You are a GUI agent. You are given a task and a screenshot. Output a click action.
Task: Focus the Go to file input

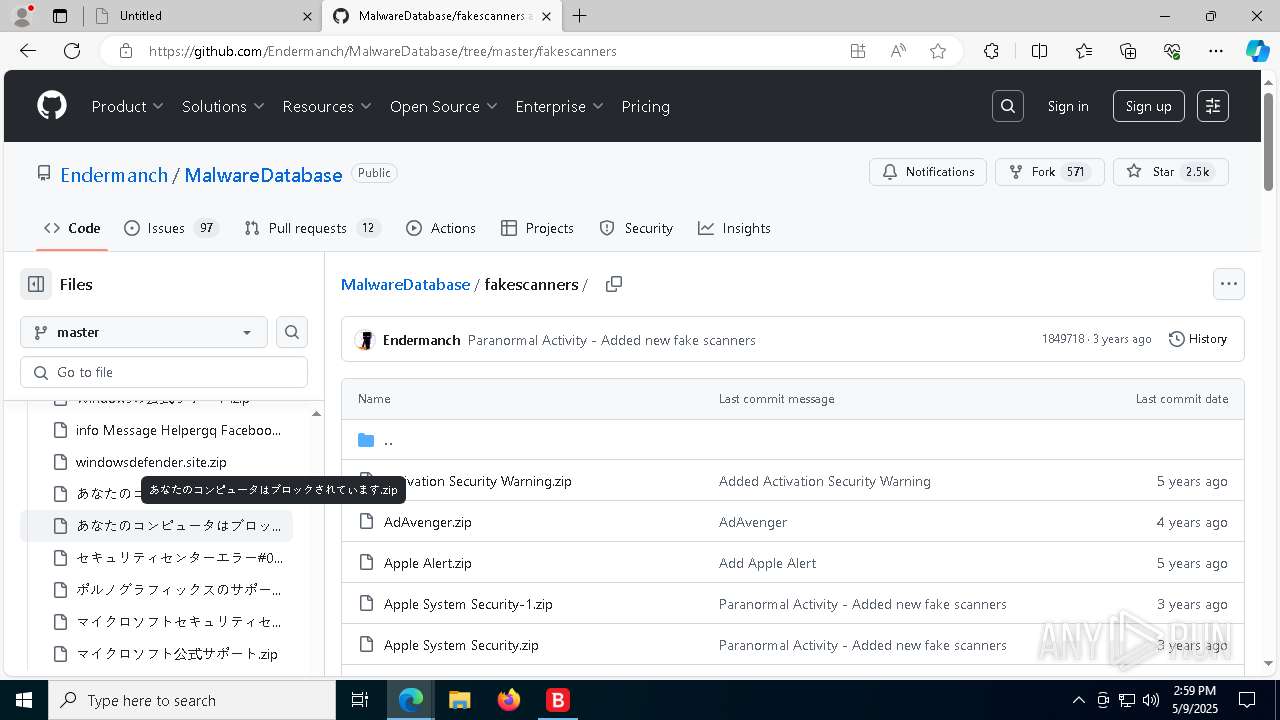164,372
